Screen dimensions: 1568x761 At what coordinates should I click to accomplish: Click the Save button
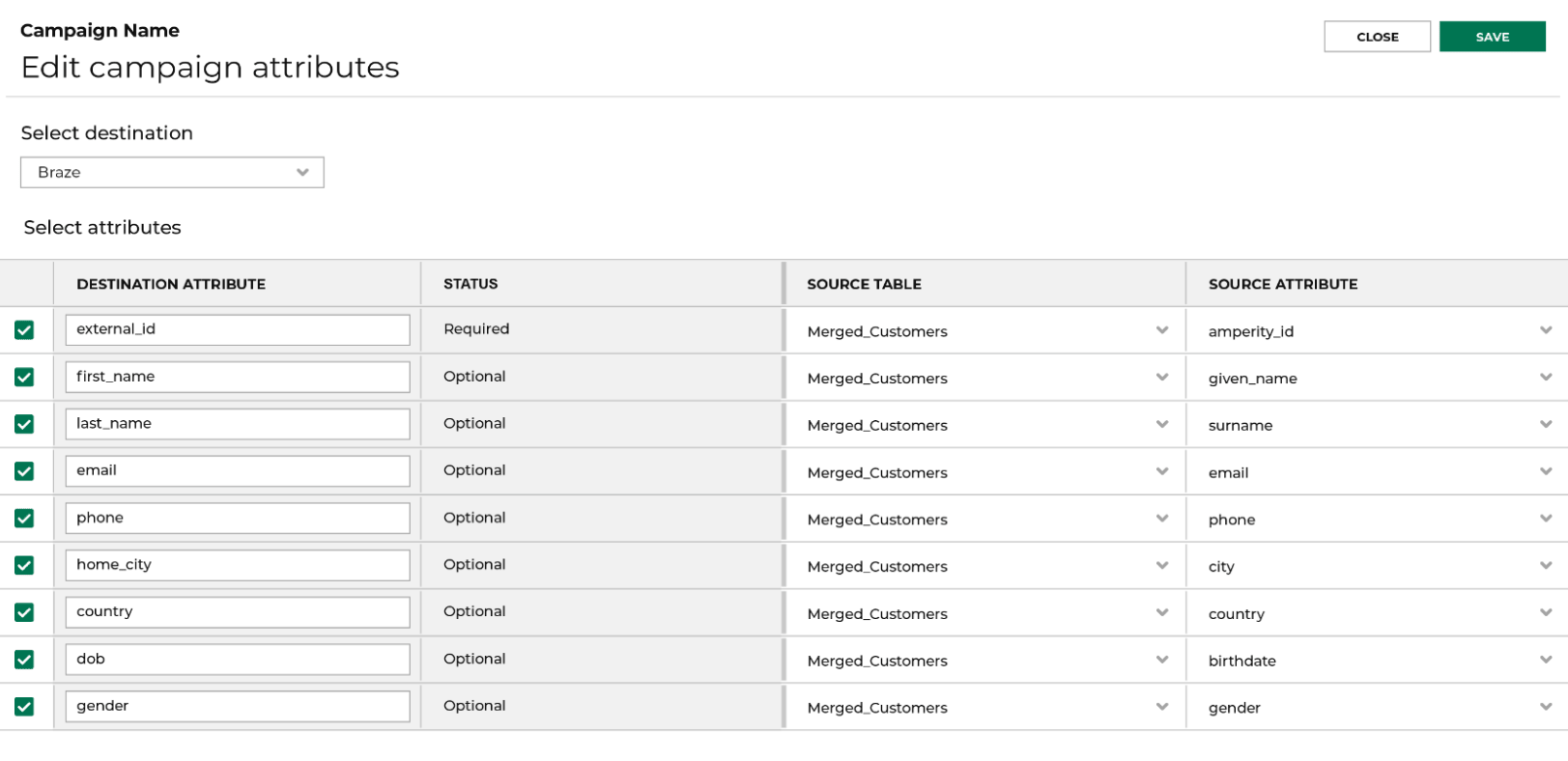1491,37
